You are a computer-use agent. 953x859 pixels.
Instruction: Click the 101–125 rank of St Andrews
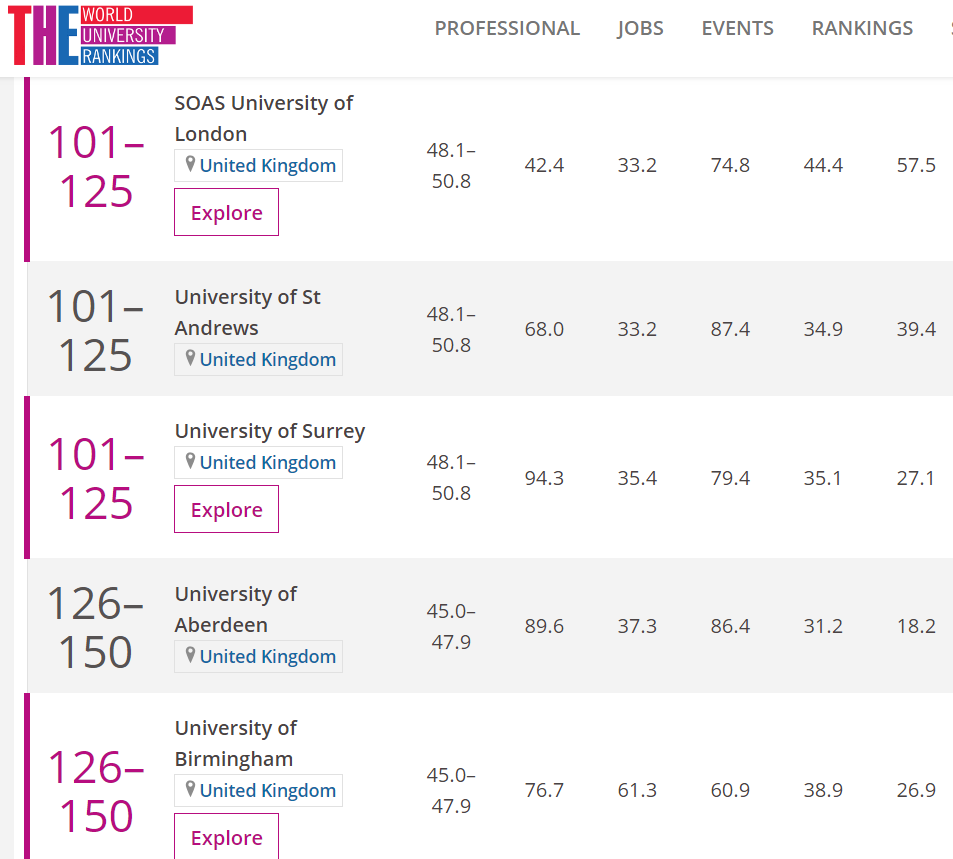[x=96, y=331]
